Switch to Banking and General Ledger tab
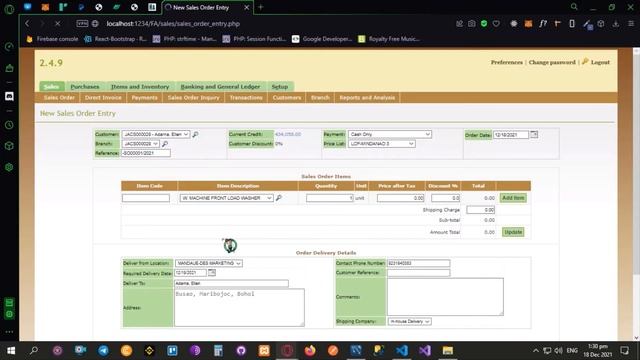Viewport: 640px width, 360px height. pyautogui.click(x=220, y=87)
